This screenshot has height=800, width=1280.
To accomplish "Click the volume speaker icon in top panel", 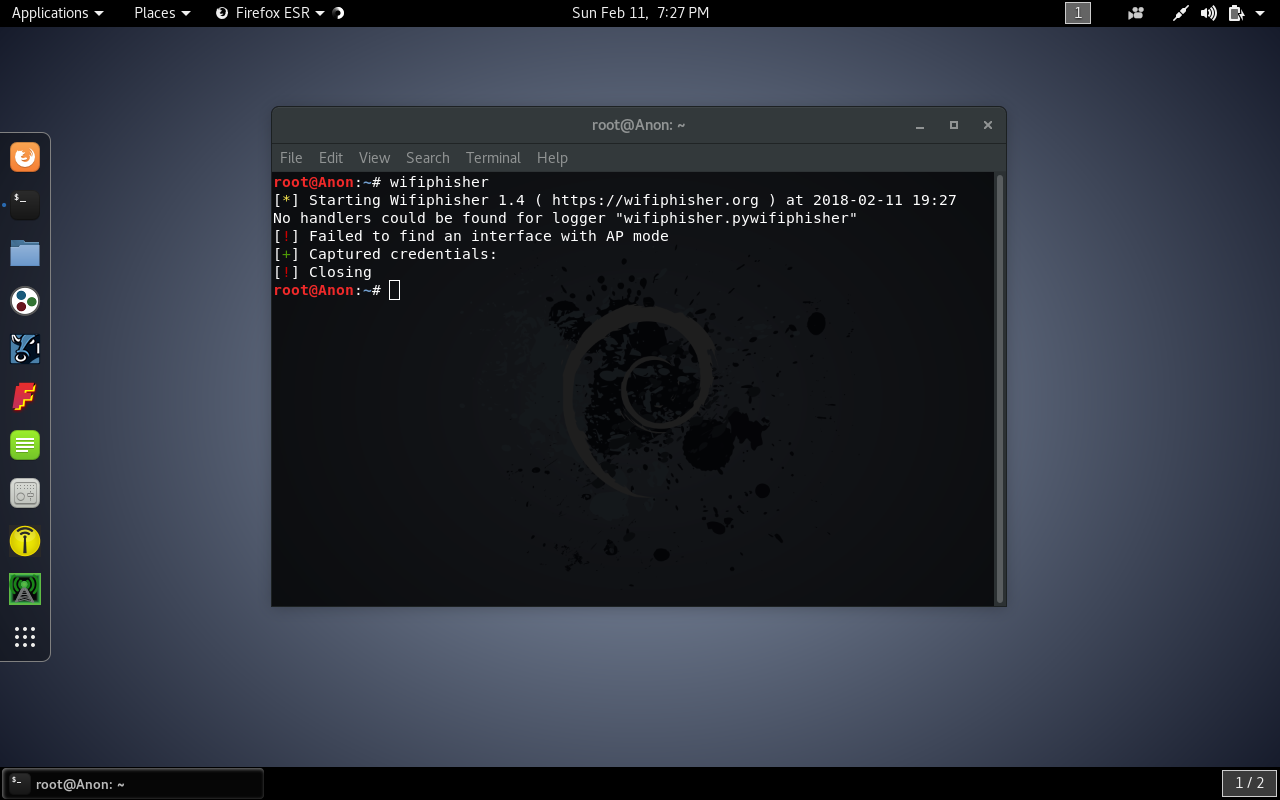I will [x=1208, y=13].
